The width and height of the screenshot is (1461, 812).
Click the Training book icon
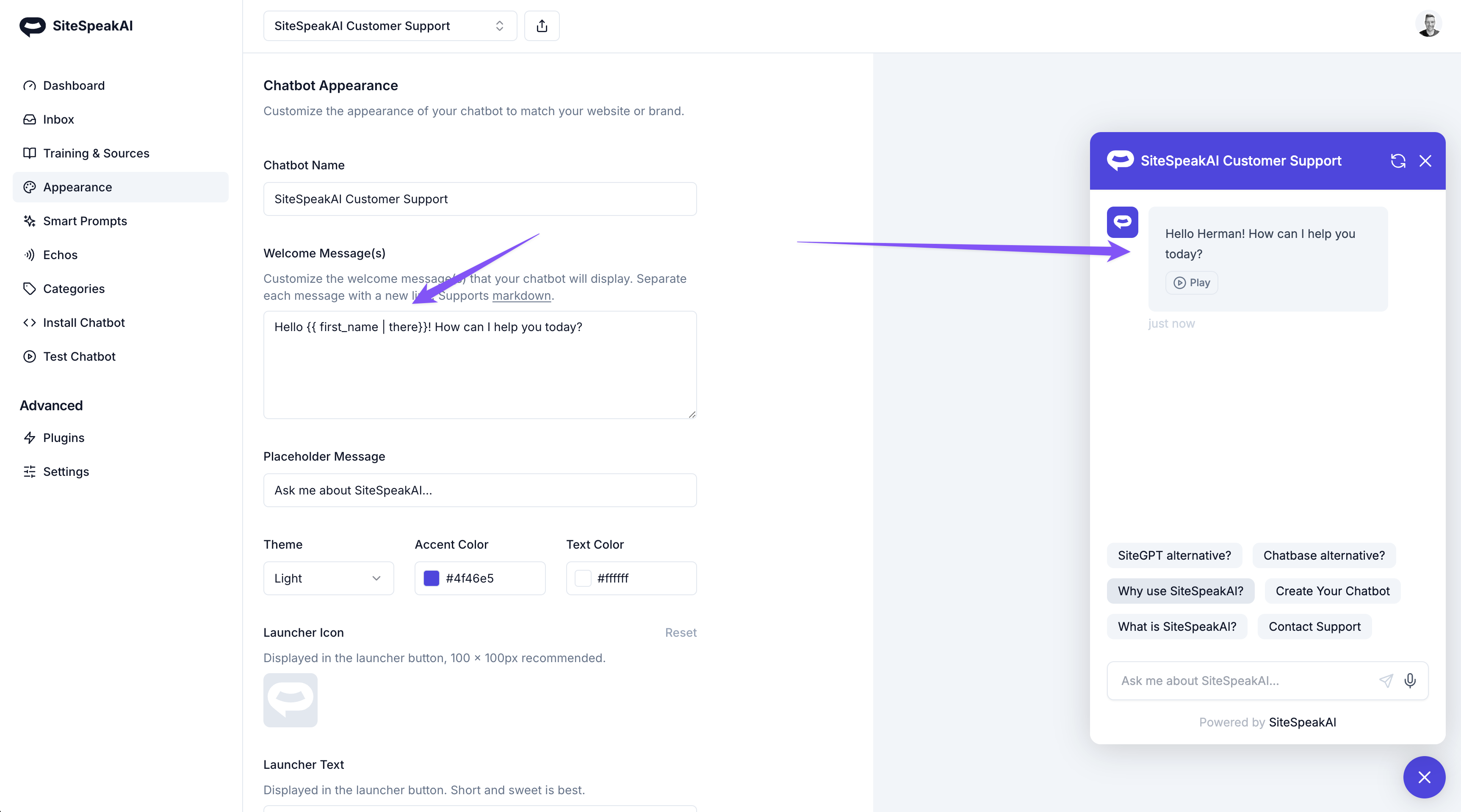click(x=30, y=153)
